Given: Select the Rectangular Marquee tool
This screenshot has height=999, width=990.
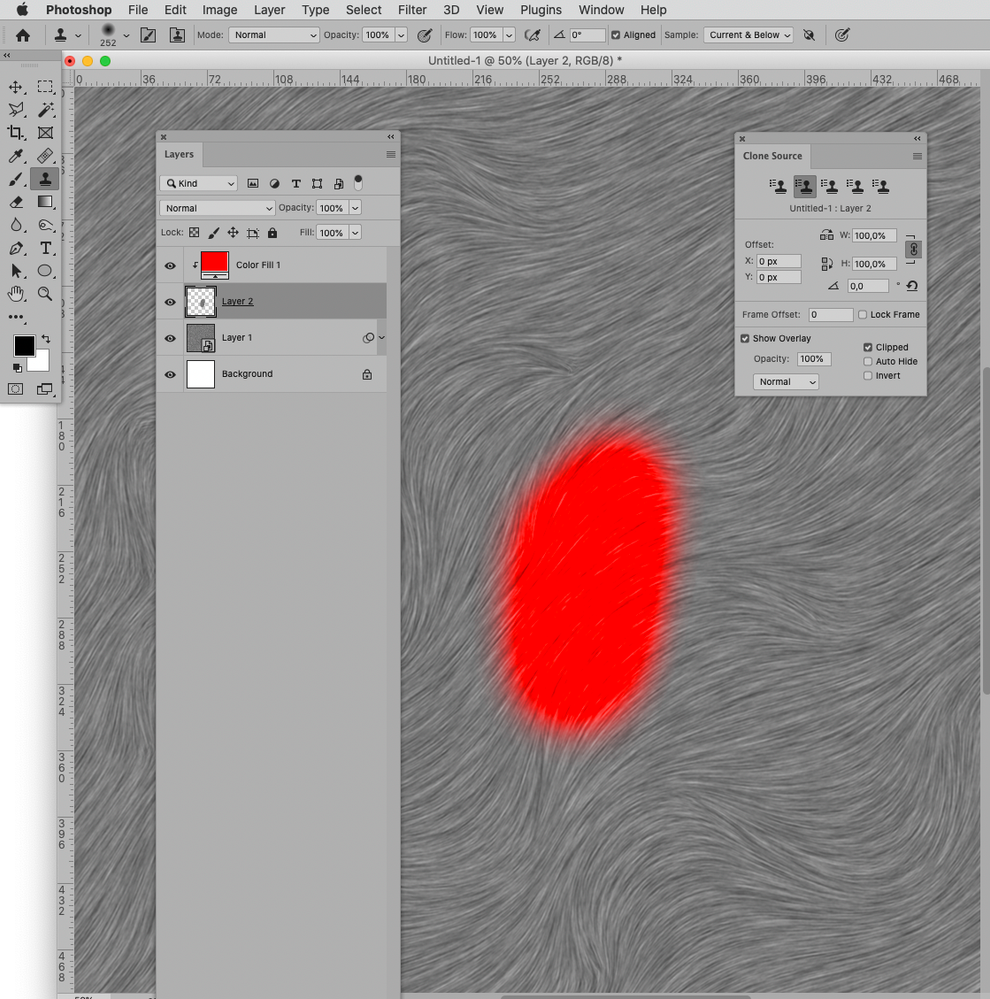Looking at the screenshot, I should [45, 87].
